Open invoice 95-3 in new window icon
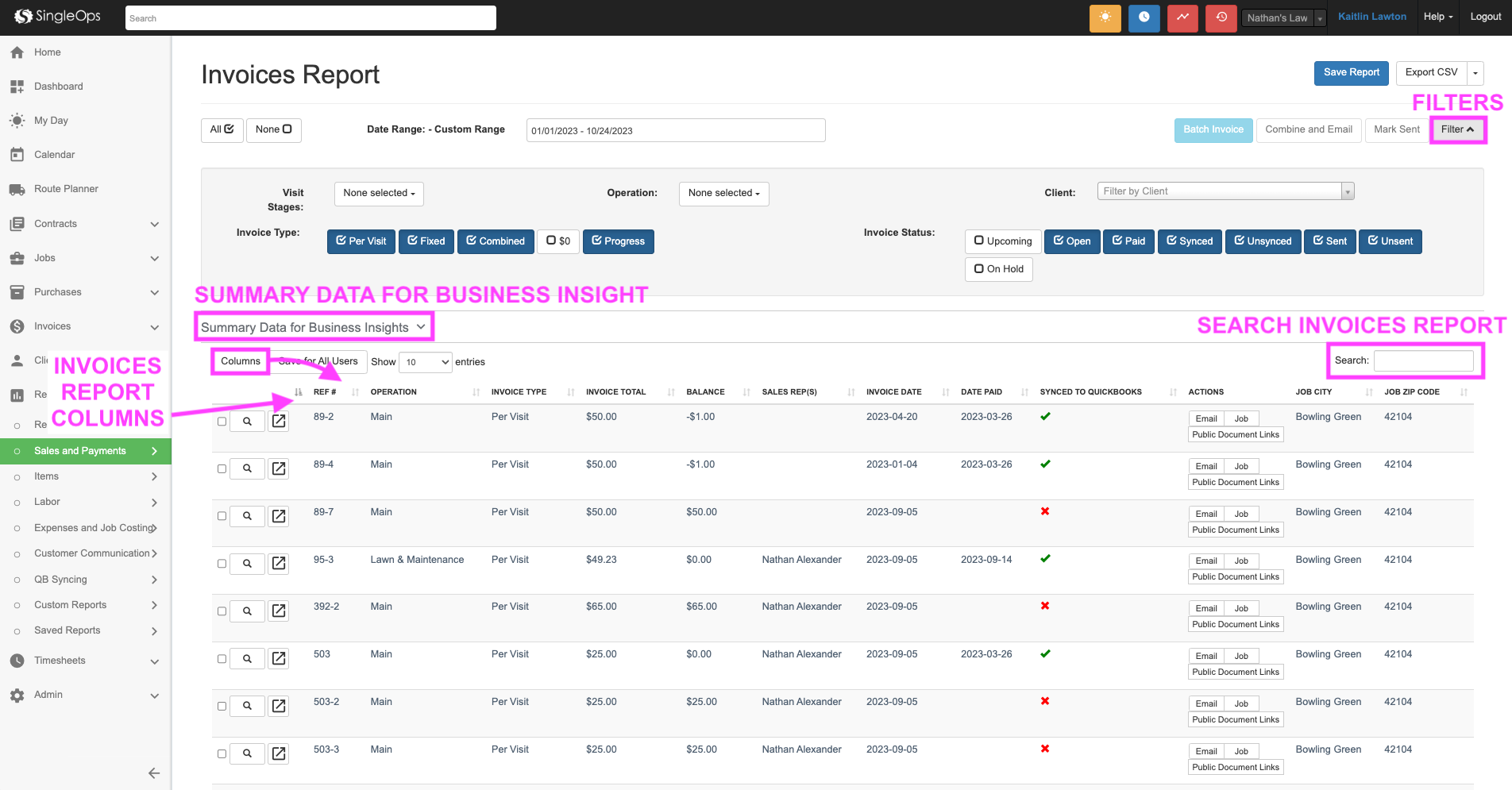This screenshot has width=1512, height=790. pos(279,564)
